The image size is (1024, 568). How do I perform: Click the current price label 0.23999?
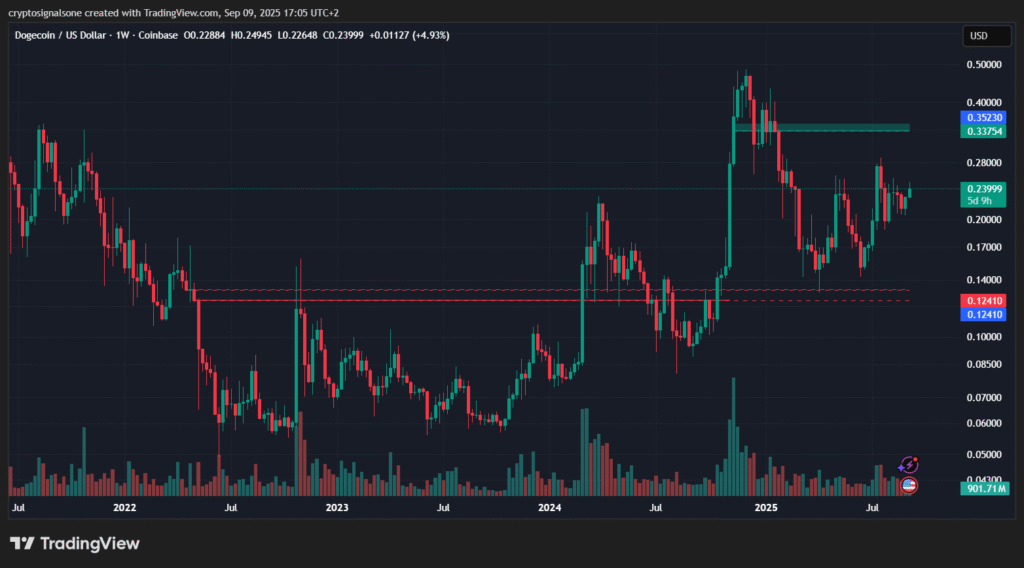click(x=984, y=189)
